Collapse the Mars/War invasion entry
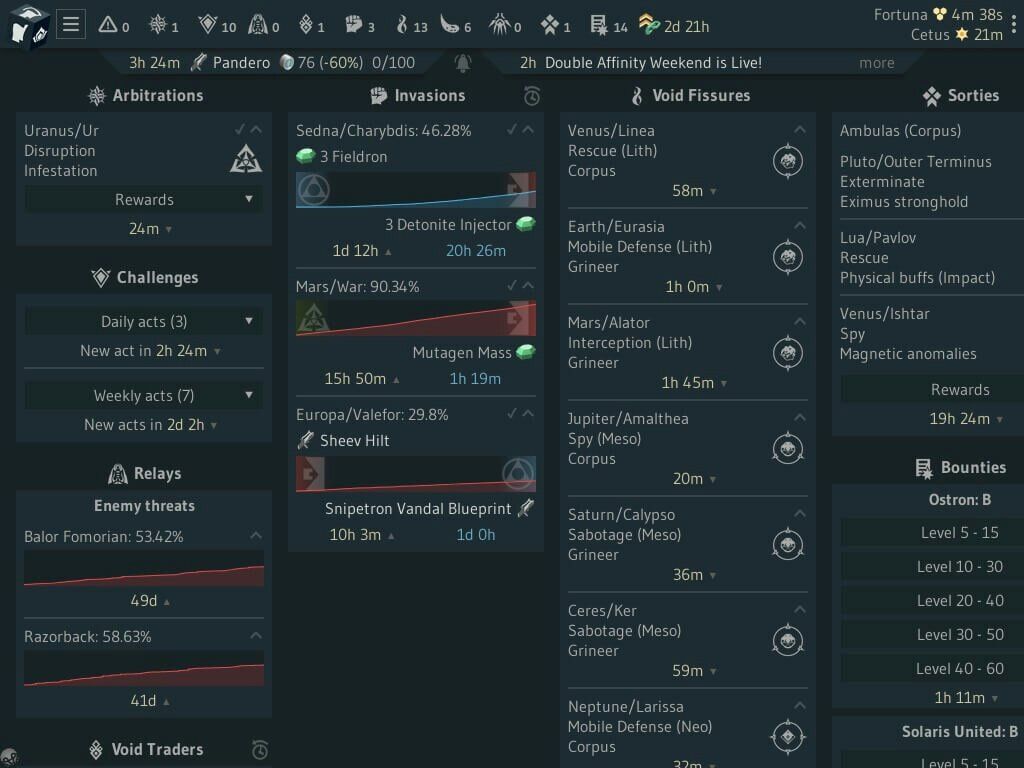 528,285
